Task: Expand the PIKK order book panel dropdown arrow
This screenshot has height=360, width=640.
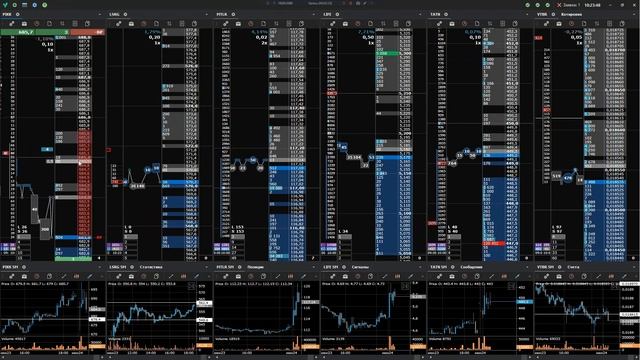Action: pos(100,14)
